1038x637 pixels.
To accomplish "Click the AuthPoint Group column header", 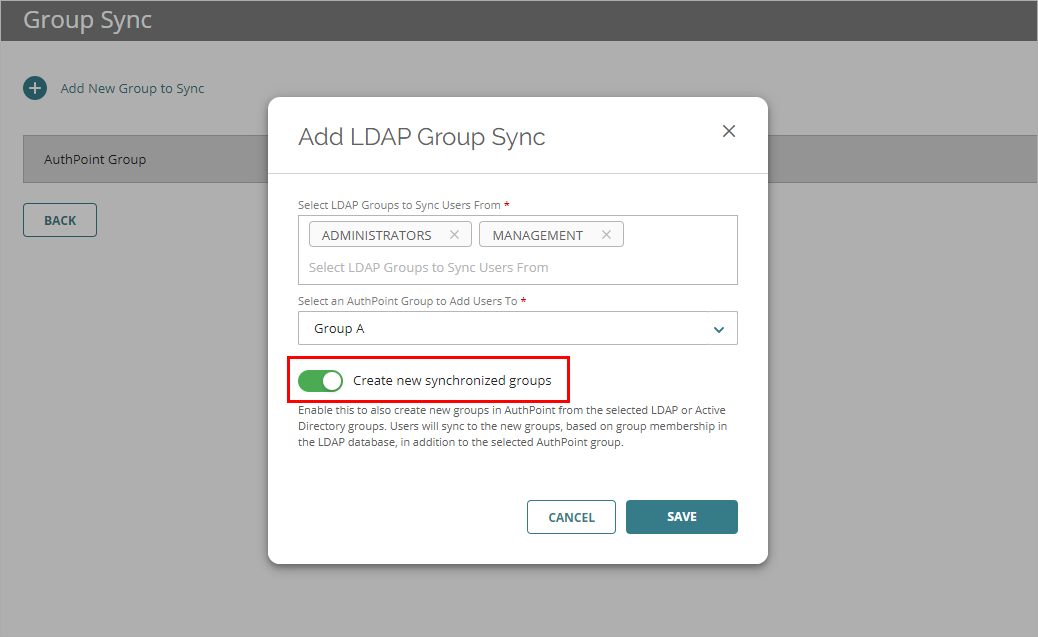I will coord(96,159).
